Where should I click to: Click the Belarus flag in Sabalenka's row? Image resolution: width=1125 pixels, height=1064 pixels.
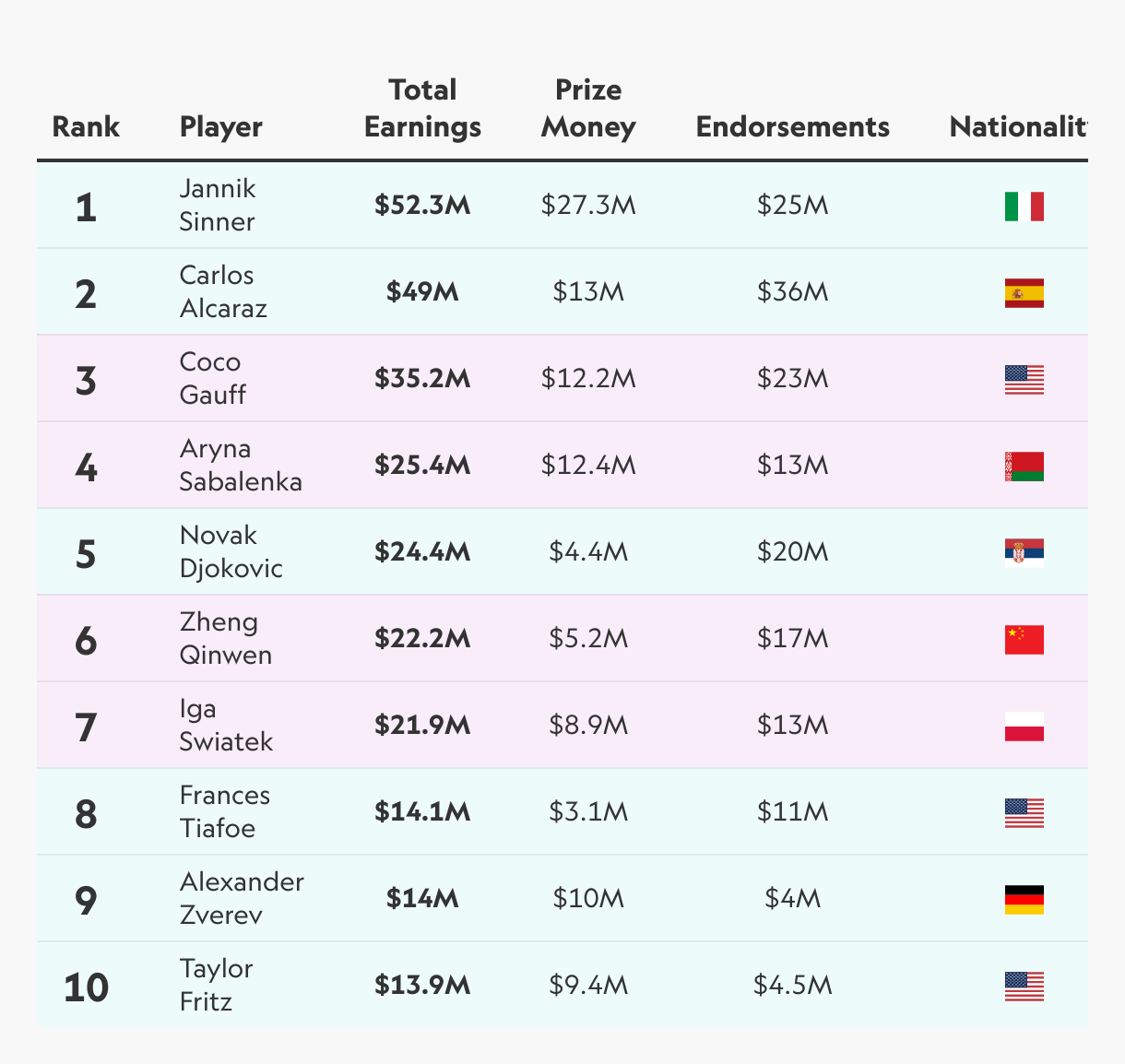click(1024, 467)
